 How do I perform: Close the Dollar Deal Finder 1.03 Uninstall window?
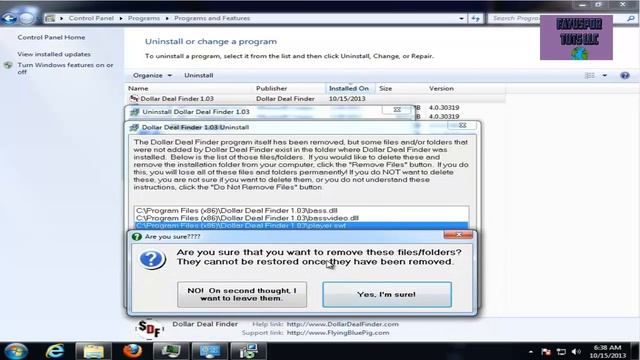point(462,126)
